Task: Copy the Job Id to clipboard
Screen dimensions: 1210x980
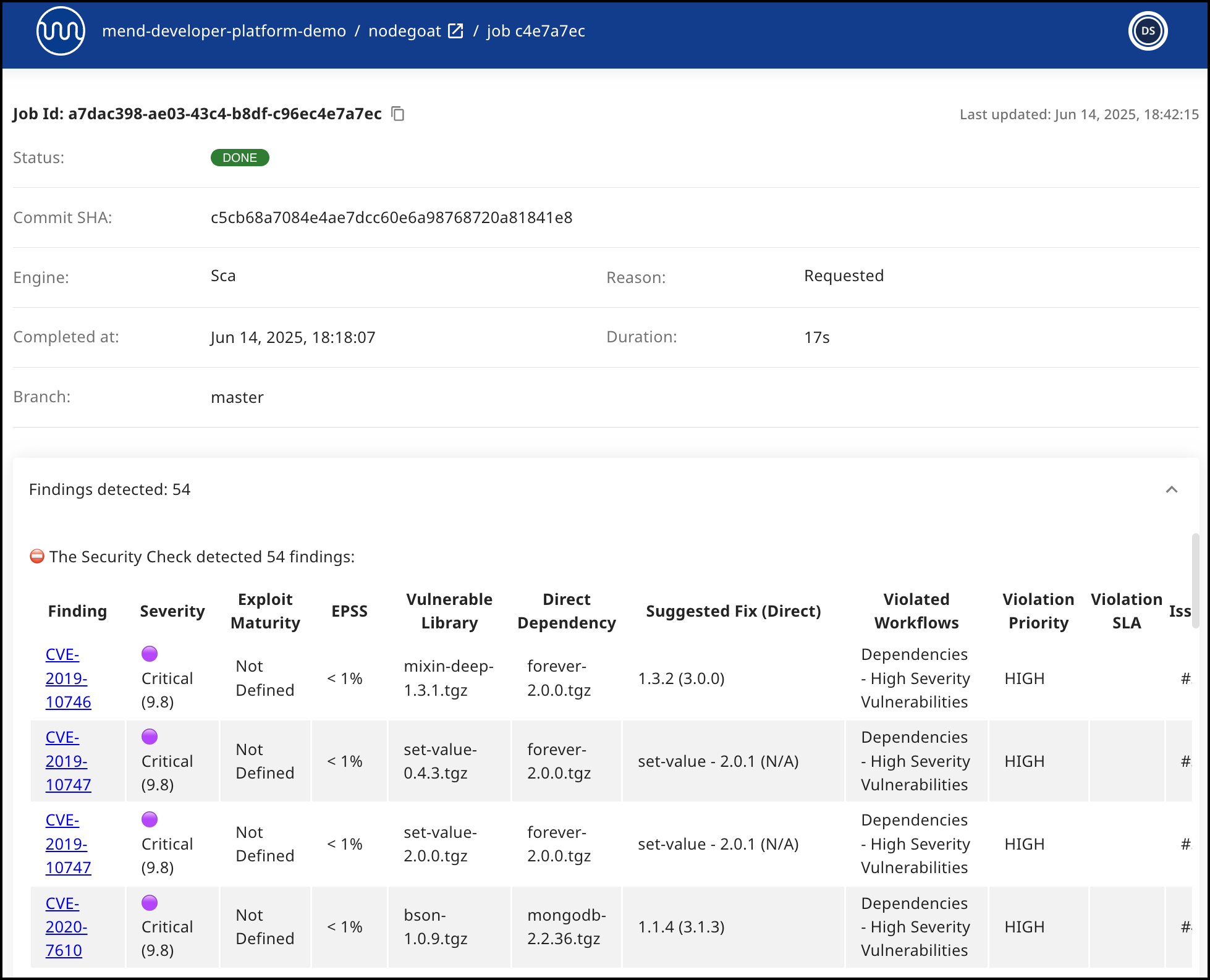Action: pyautogui.click(x=398, y=114)
